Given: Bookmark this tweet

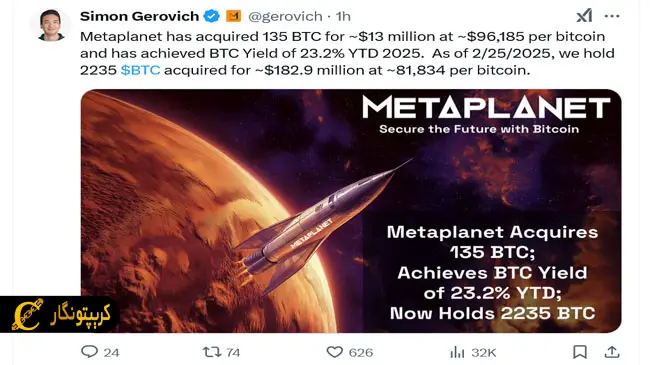Looking at the screenshot, I should [580, 352].
